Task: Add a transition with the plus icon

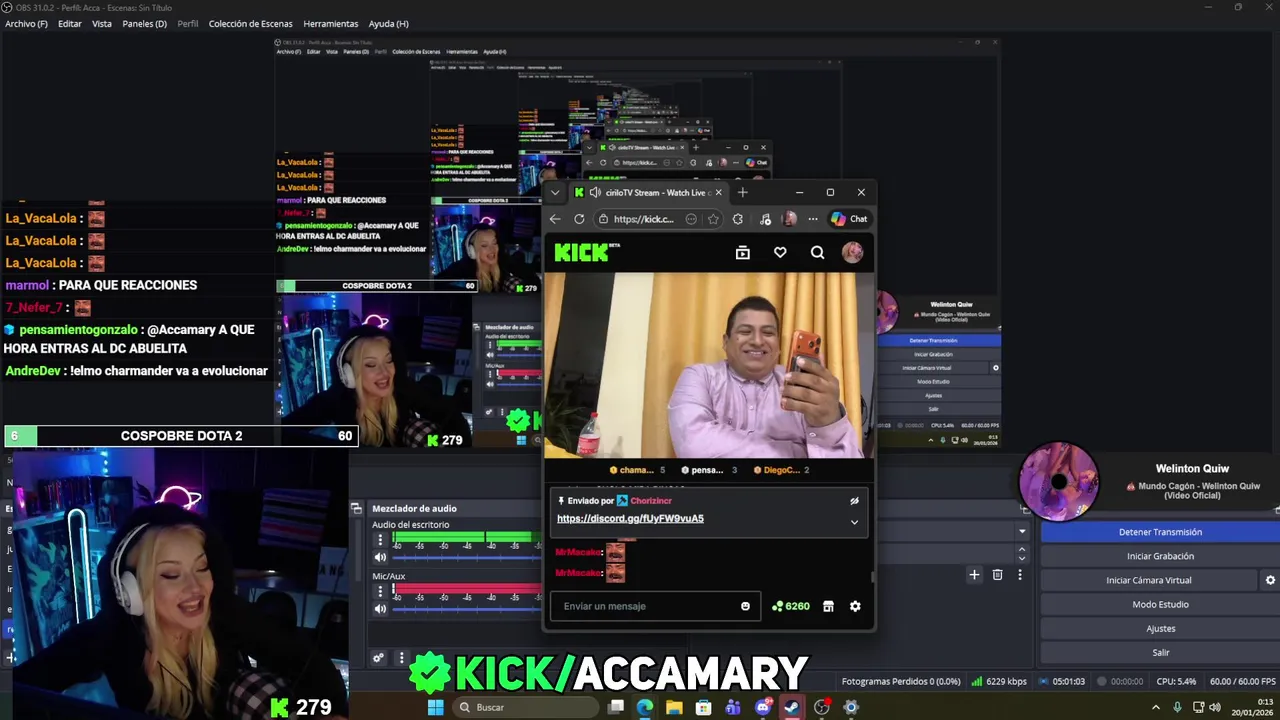Action: pyautogui.click(x=974, y=575)
